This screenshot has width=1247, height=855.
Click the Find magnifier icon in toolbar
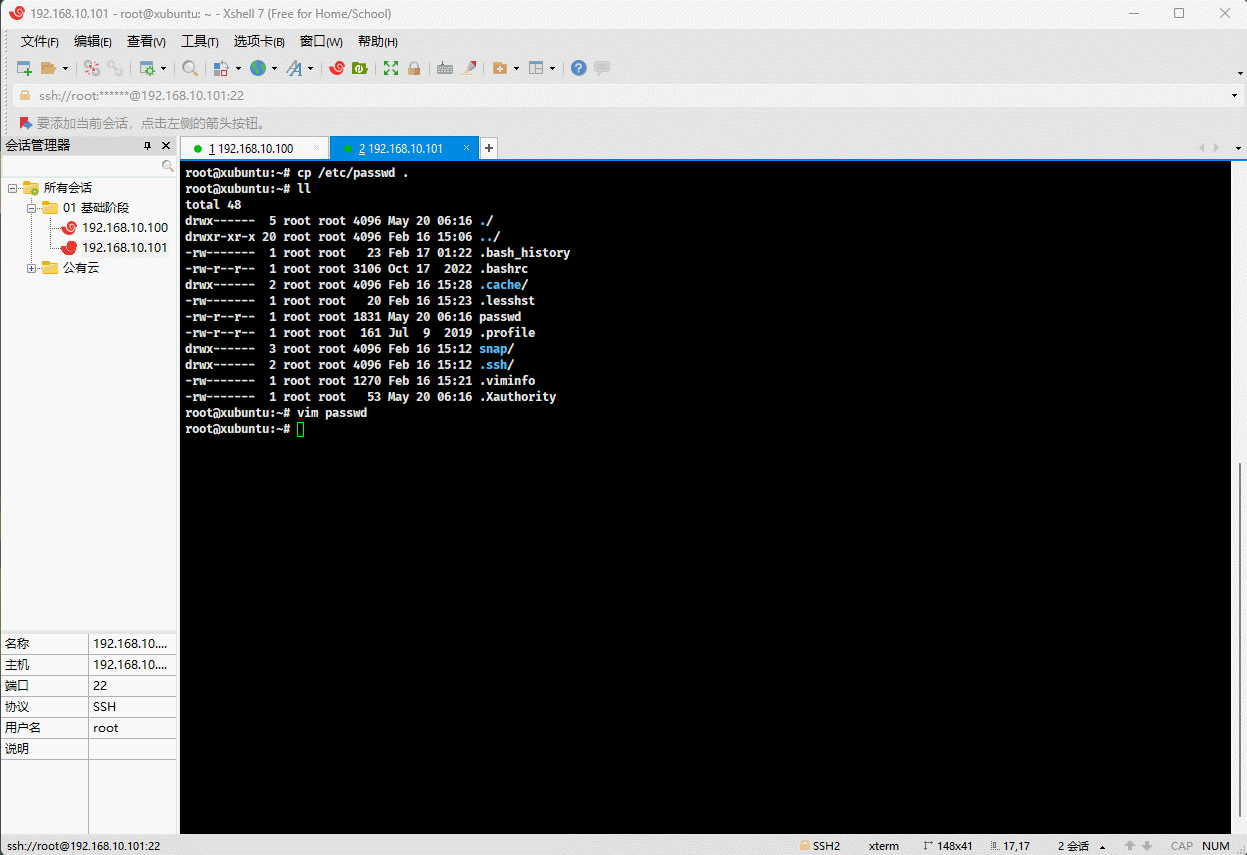coord(190,68)
